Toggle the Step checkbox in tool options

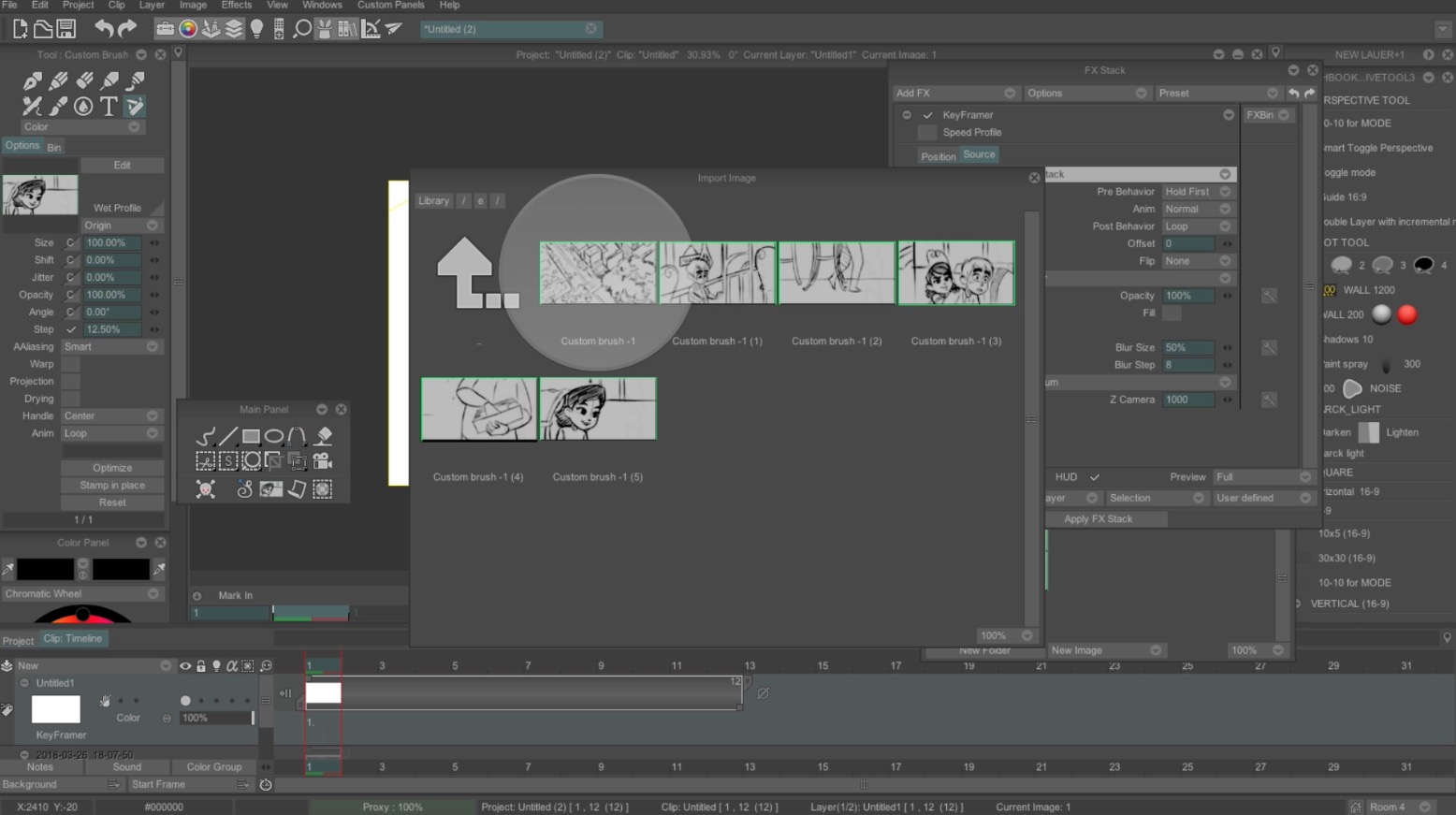pyautogui.click(x=71, y=329)
